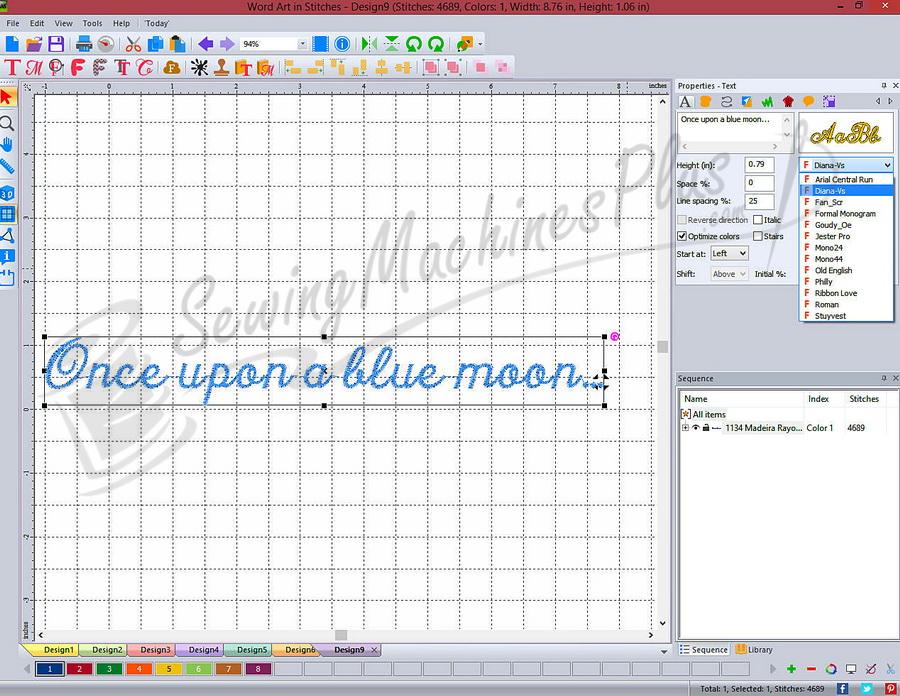This screenshot has width=900, height=696.
Task: Select the red Lettering tool T icon
Action: coord(13,68)
